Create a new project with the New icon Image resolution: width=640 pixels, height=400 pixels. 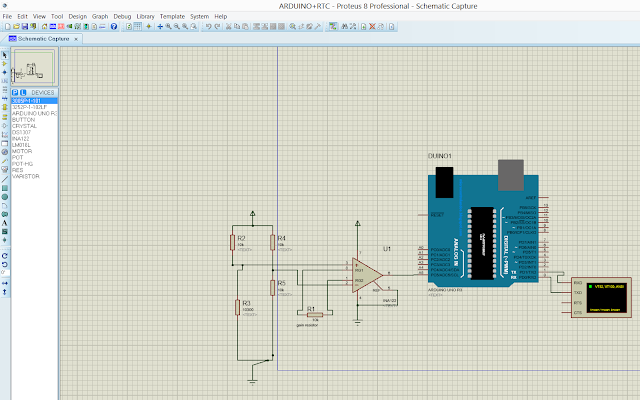point(8,27)
